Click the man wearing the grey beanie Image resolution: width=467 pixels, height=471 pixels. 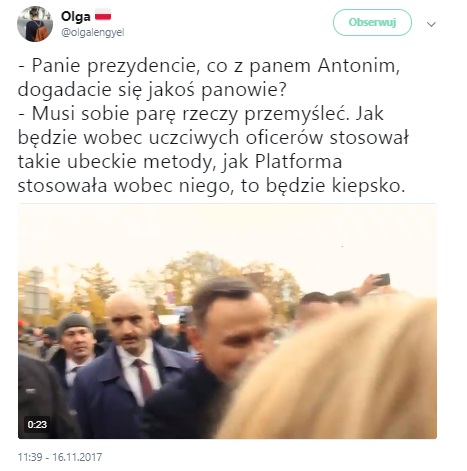coord(77,337)
